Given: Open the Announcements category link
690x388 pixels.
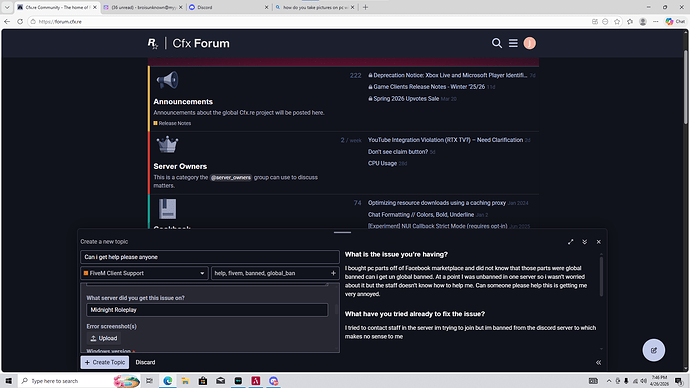Looking at the screenshot, I should click(x=183, y=102).
